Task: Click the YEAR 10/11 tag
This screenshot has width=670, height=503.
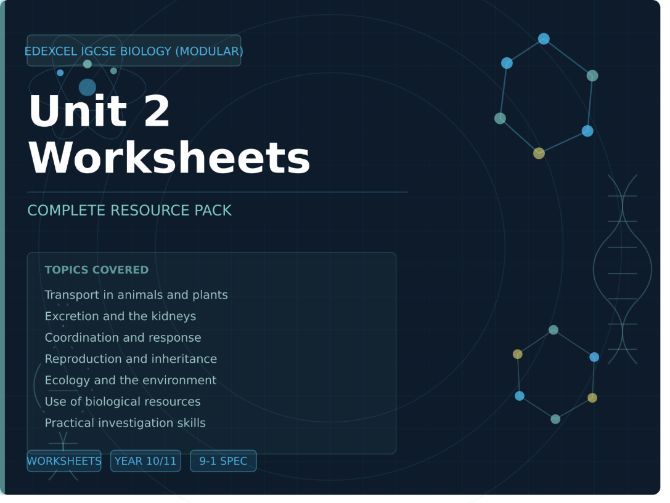Action: pos(145,461)
